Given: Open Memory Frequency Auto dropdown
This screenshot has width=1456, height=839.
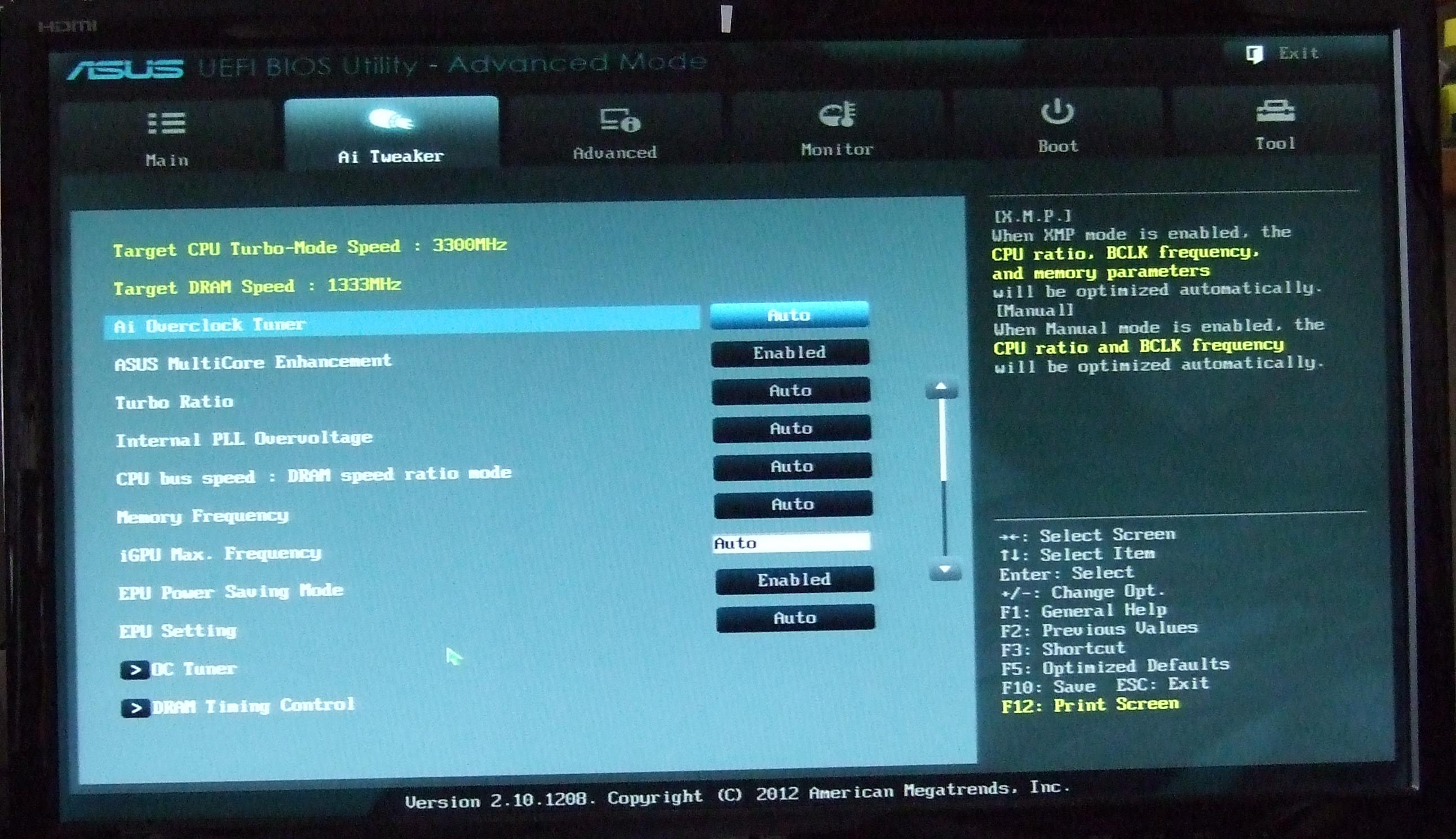Looking at the screenshot, I should (793, 504).
